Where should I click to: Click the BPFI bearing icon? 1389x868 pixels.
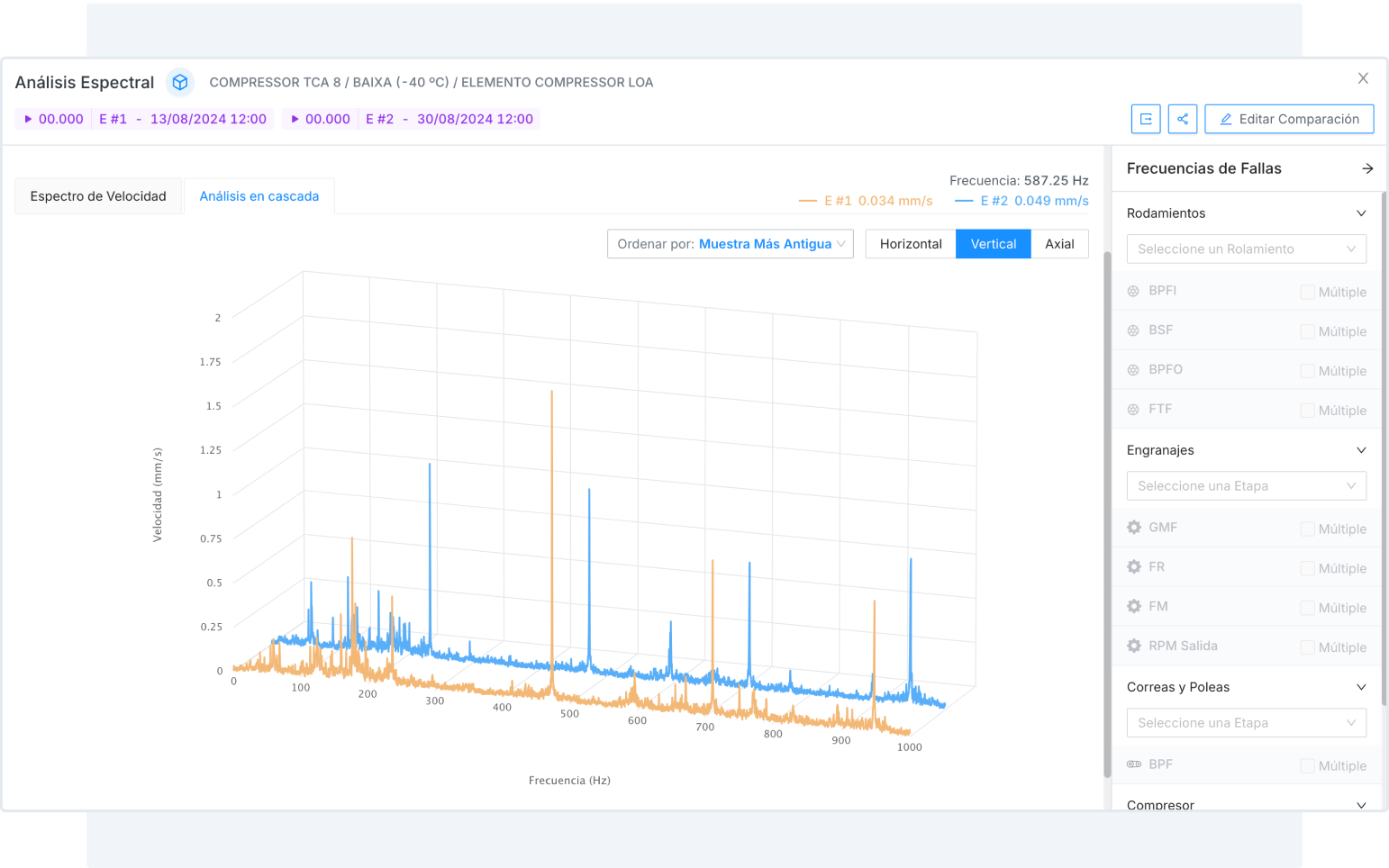1133,291
